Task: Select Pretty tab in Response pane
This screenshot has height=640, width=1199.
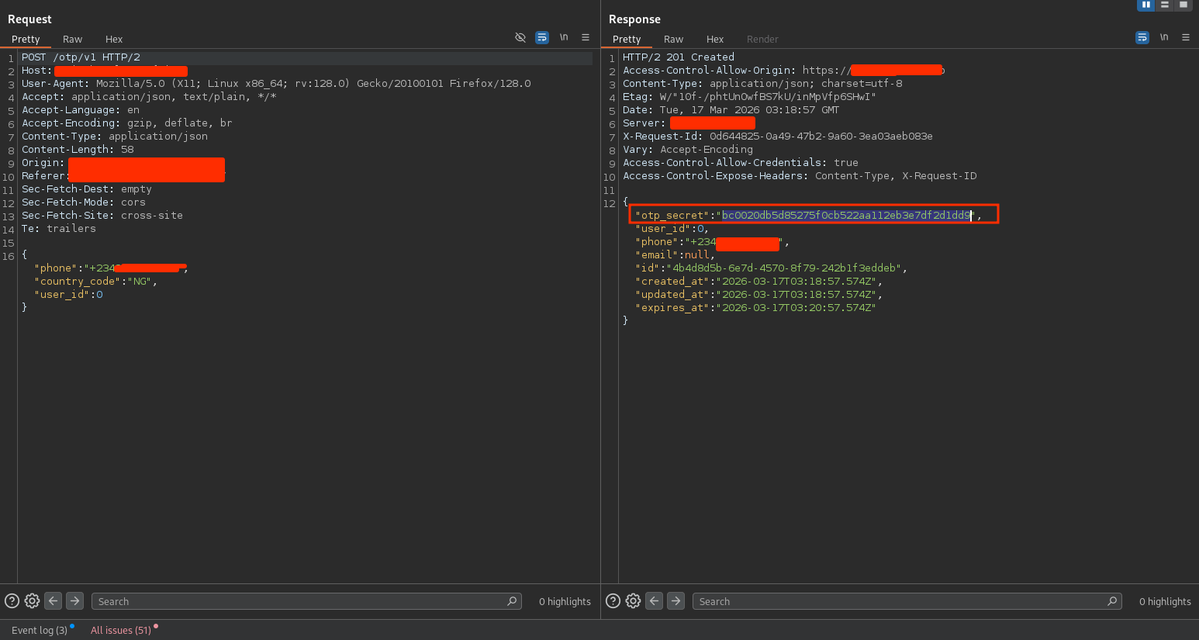Action: click(626, 39)
